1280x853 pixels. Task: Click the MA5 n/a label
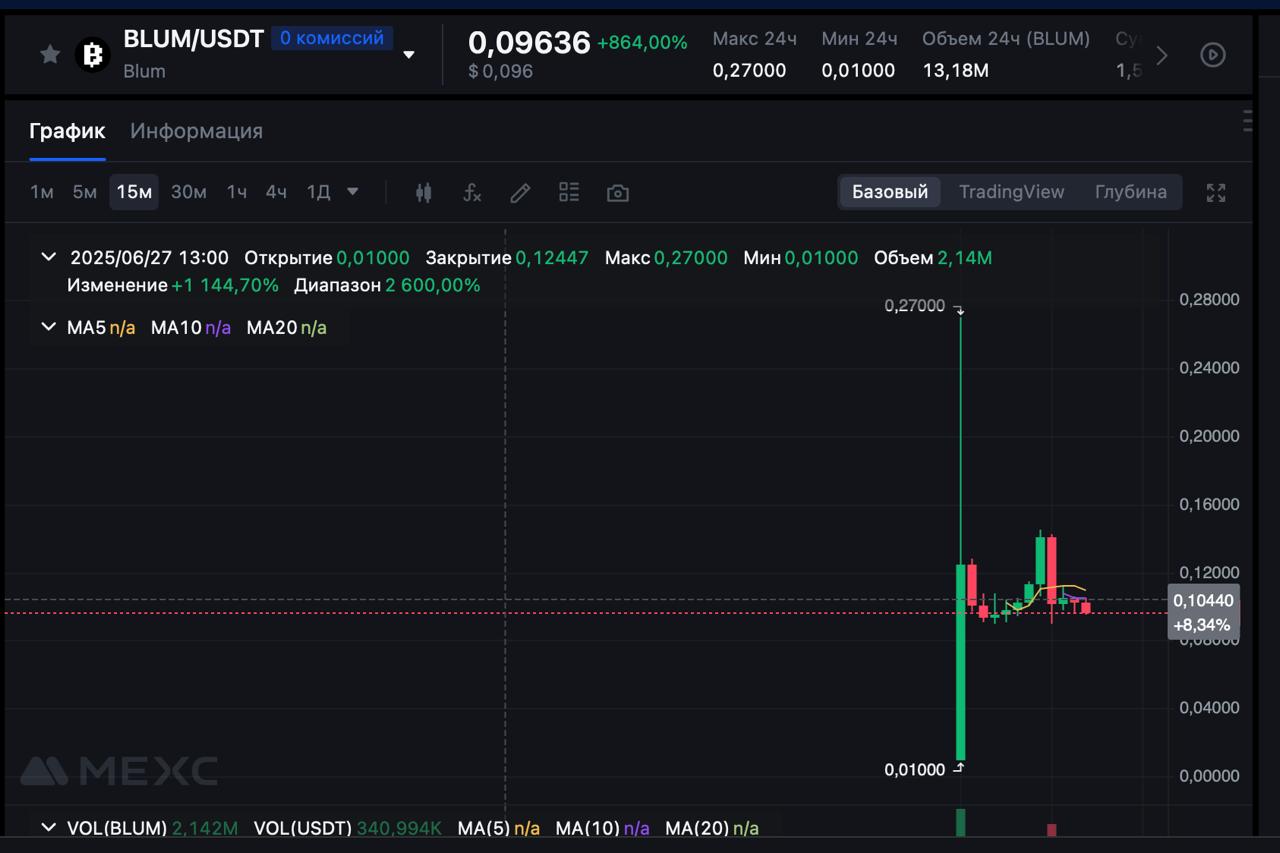(x=101, y=327)
